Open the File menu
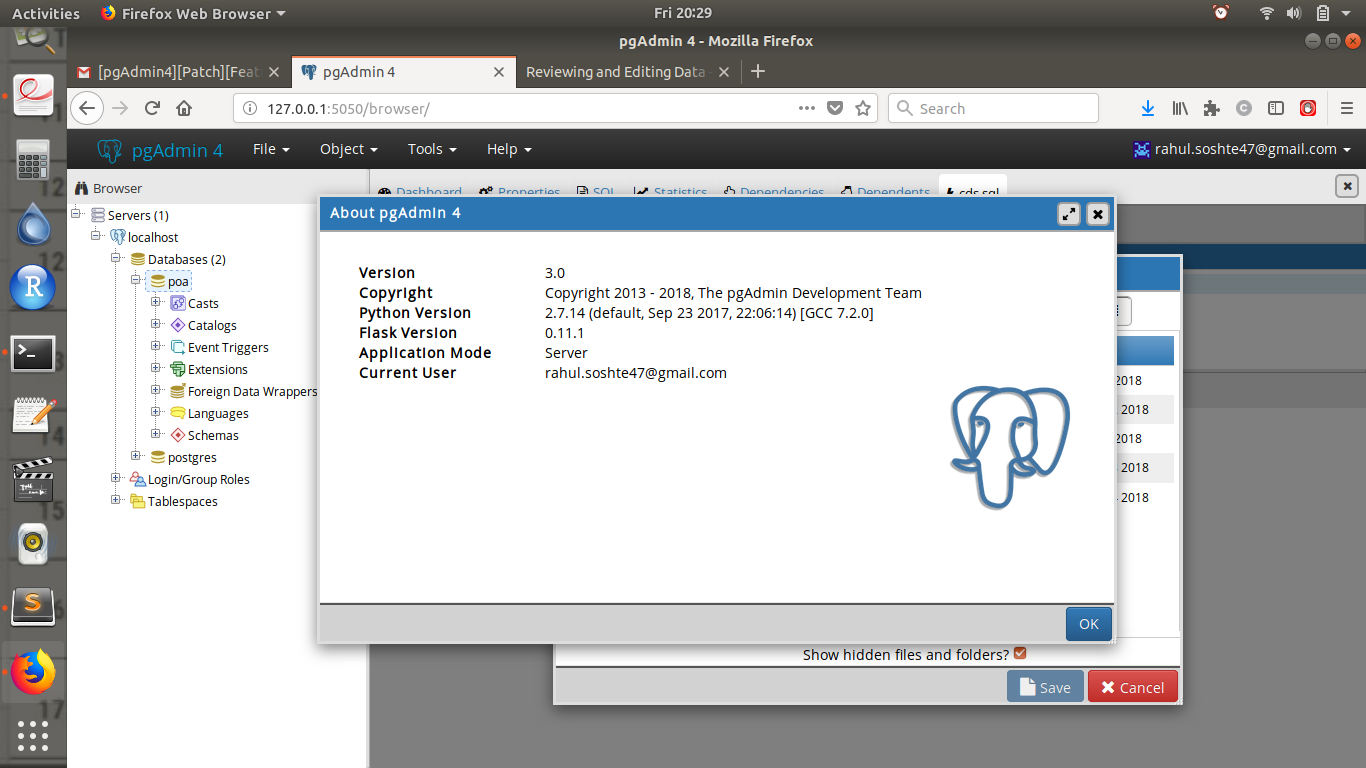Screen dimensions: 1366x768 coord(270,149)
